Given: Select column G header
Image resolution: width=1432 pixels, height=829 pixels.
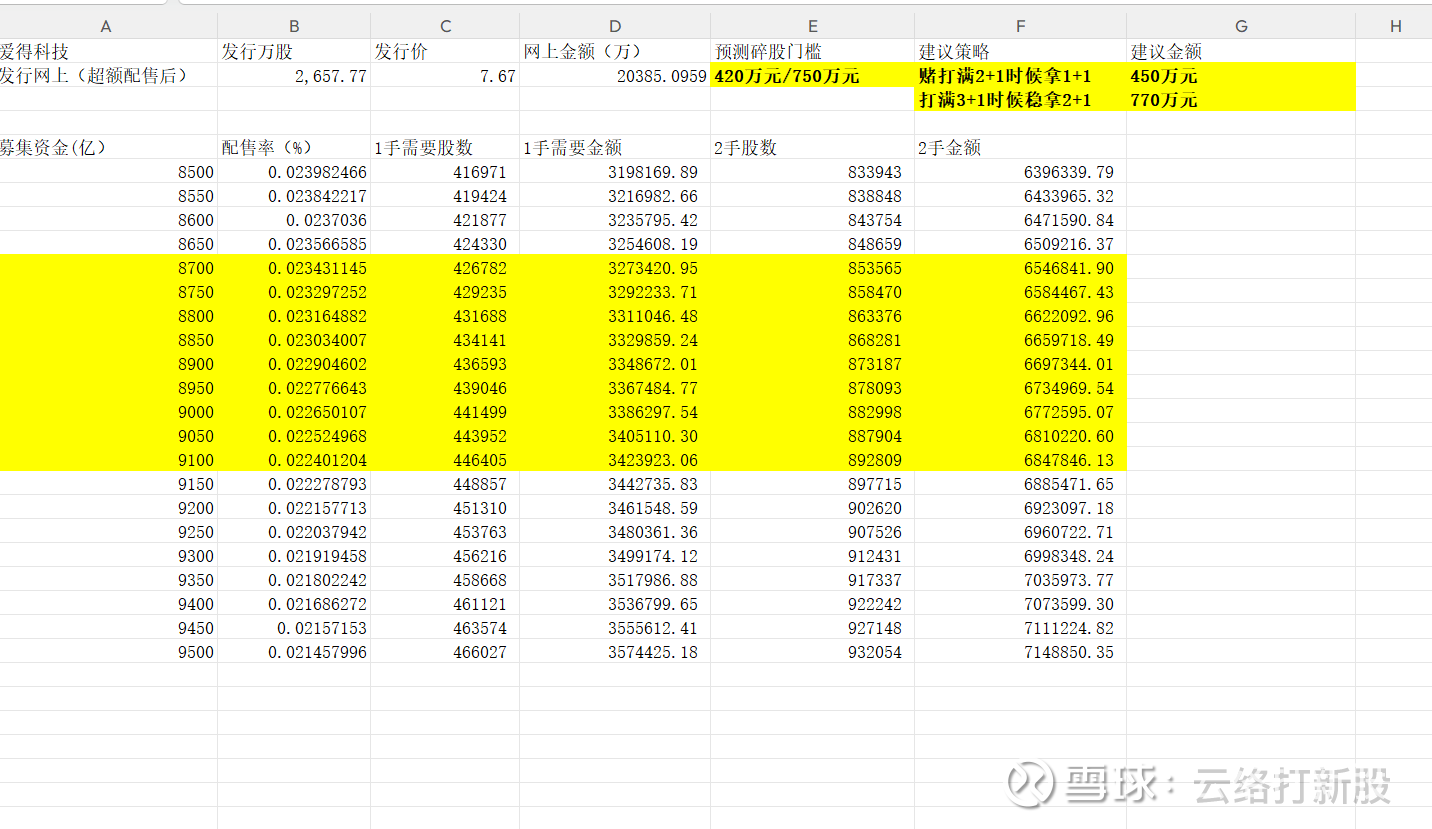Looking at the screenshot, I should [1241, 27].
